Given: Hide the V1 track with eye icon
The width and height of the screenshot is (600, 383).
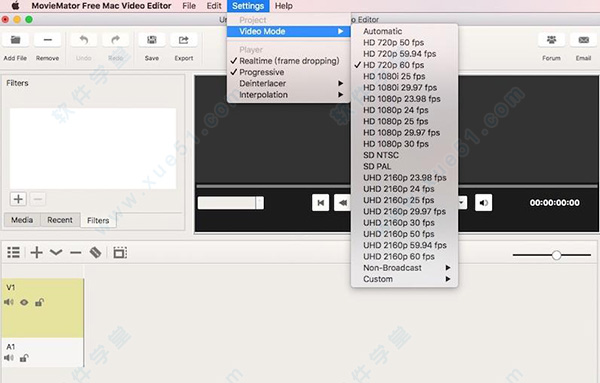Looking at the screenshot, I should pyautogui.click(x=24, y=303).
